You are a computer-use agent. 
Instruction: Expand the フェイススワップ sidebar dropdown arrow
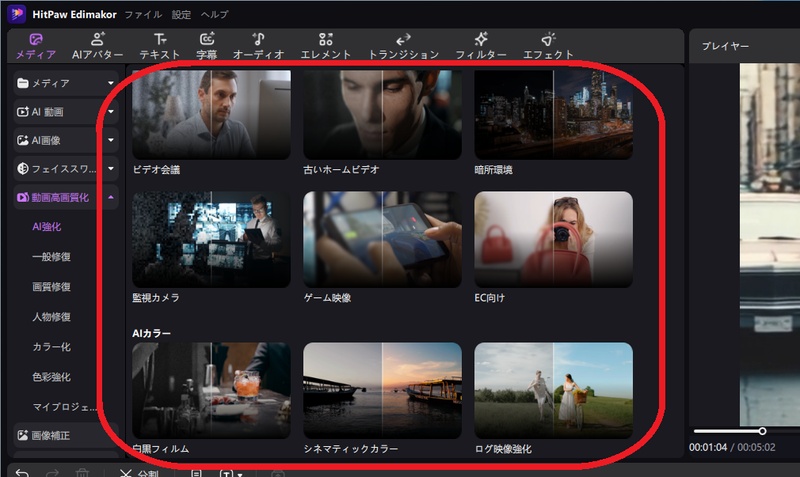(111, 169)
